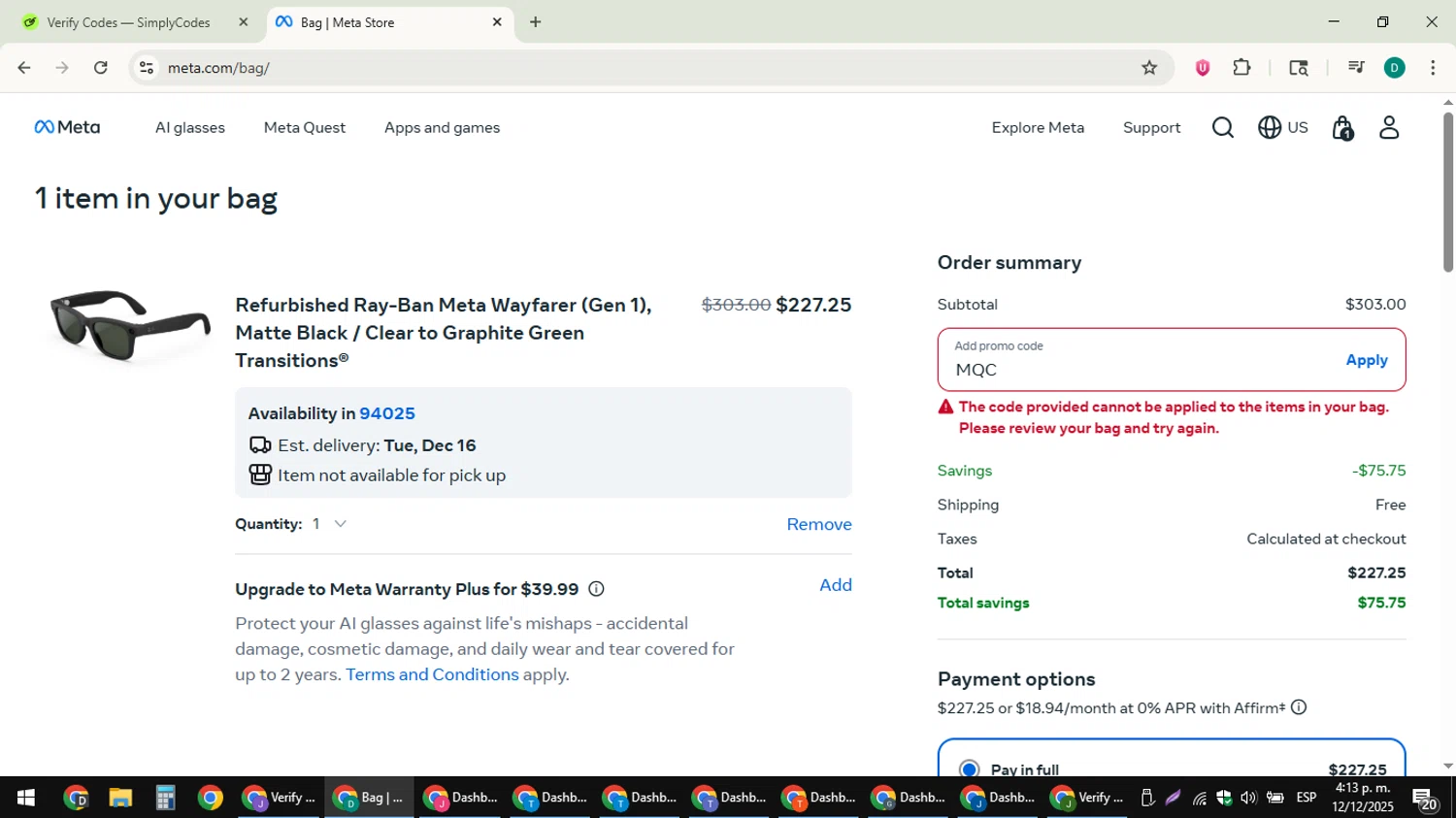
Task: Open the volume icon in system tray
Action: click(1248, 798)
